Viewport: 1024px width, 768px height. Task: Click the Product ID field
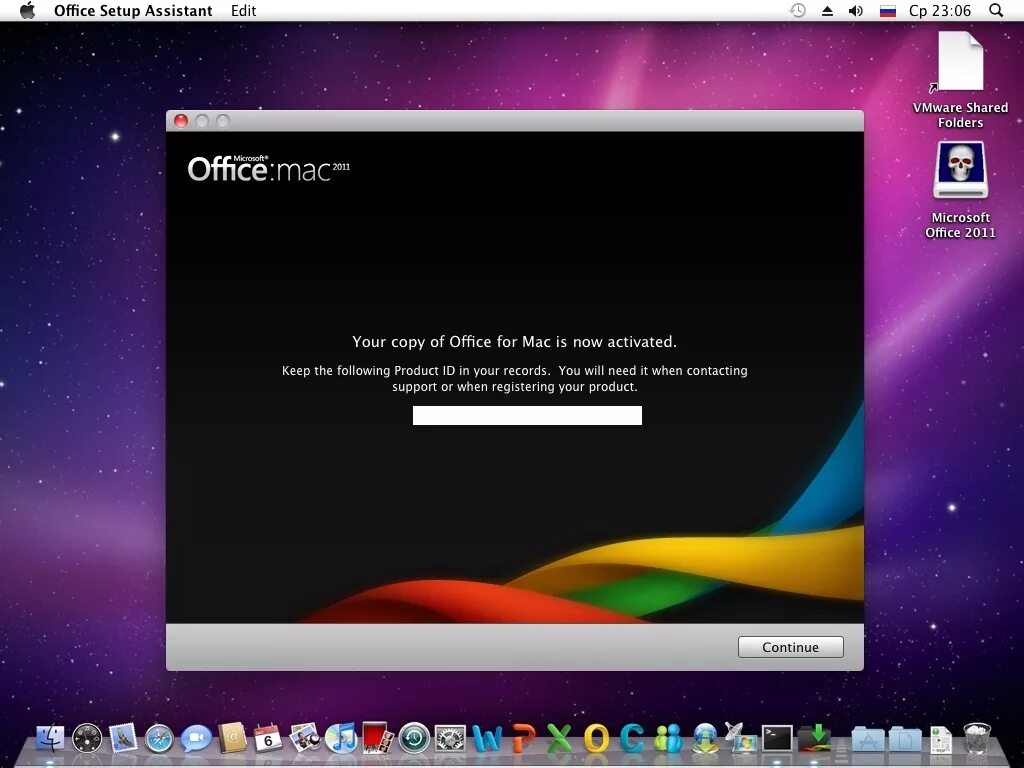click(x=527, y=415)
